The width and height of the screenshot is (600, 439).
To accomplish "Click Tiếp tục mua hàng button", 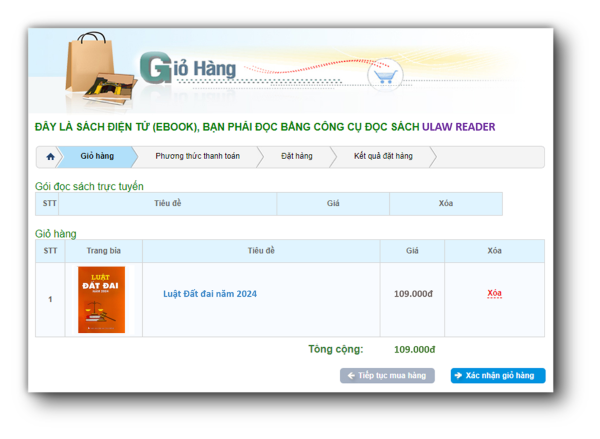I will pyautogui.click(x=387, y=375).
